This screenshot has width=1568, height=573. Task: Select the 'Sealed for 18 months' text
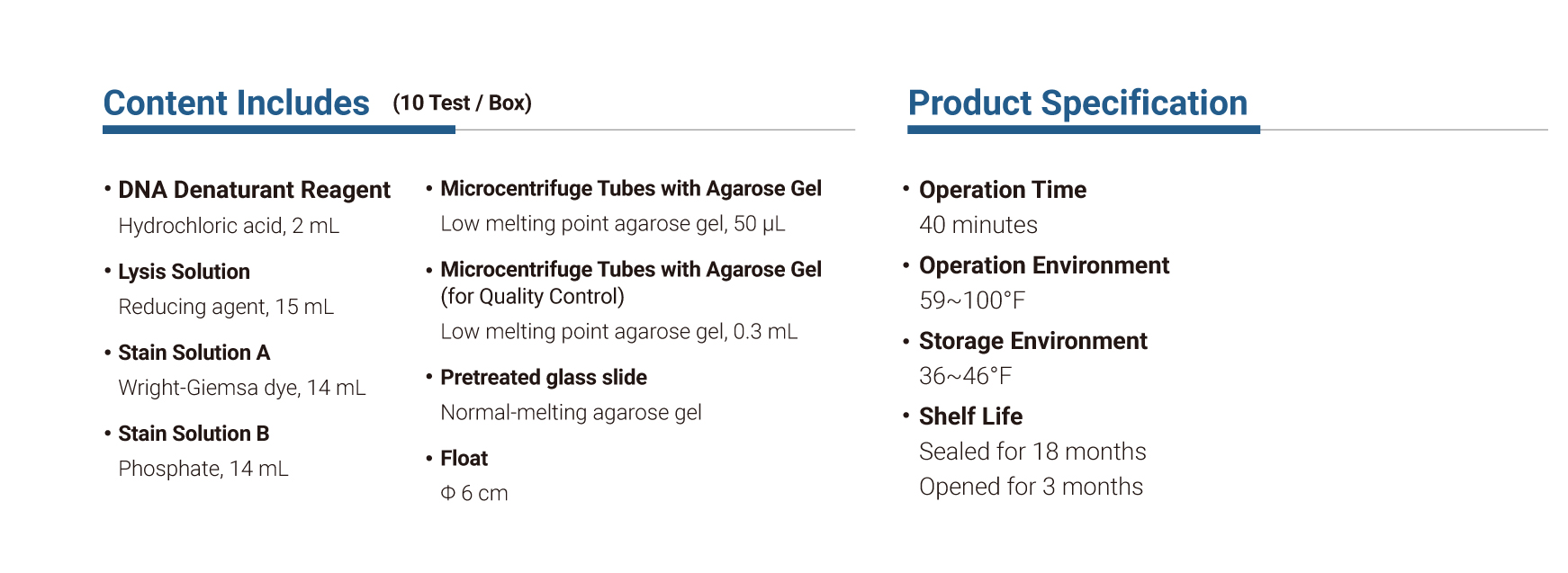[1032, 452]
